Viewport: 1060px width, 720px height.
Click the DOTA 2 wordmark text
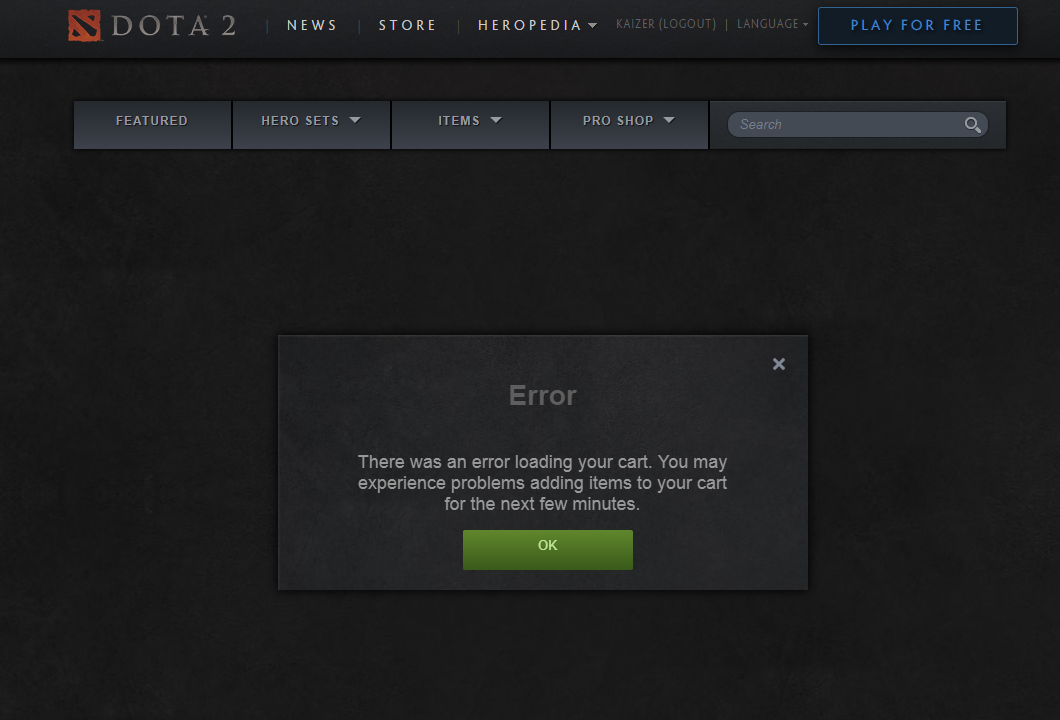(x=174, y=26)
